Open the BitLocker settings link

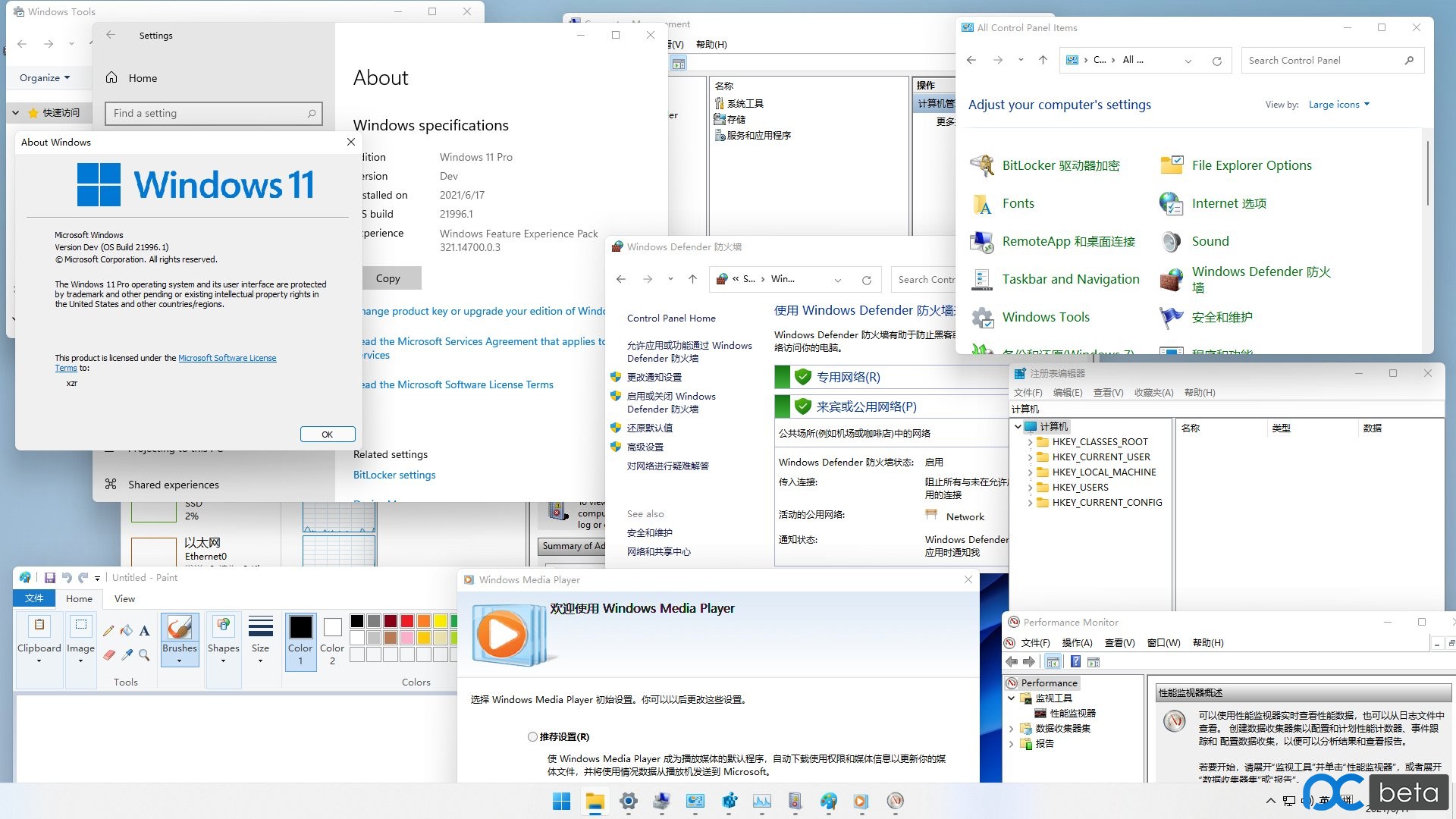(x=394, y=475)
